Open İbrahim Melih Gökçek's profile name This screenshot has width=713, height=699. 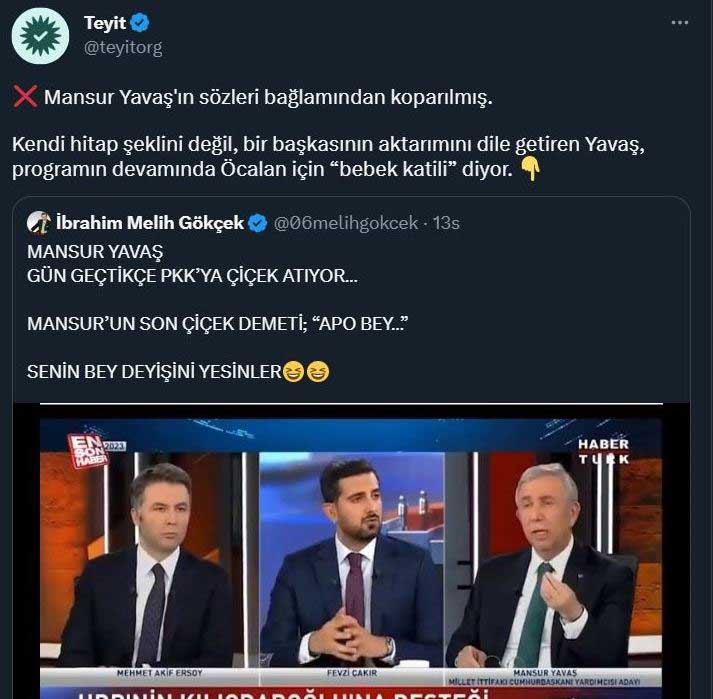click(x=150, y=223)
